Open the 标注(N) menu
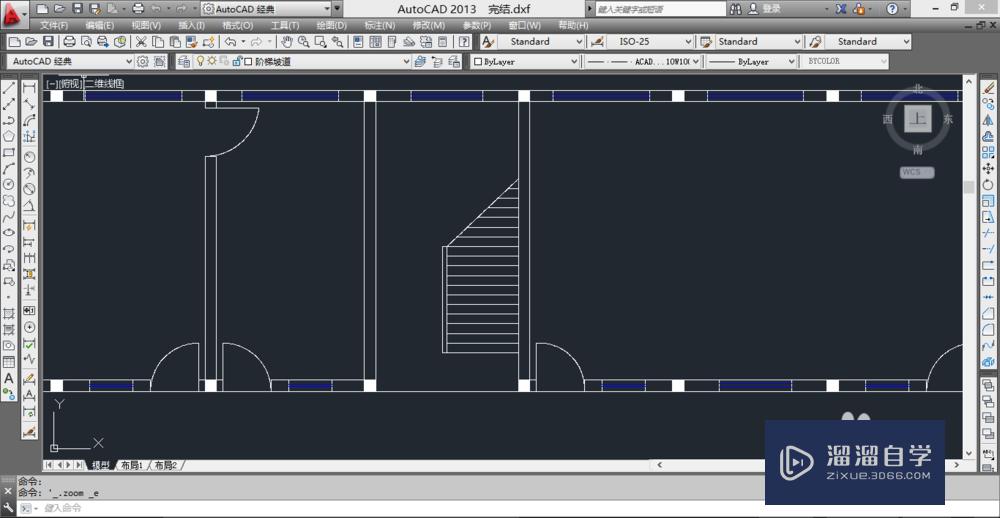This screenshot has height=518, width=1000. click(379, 26)
